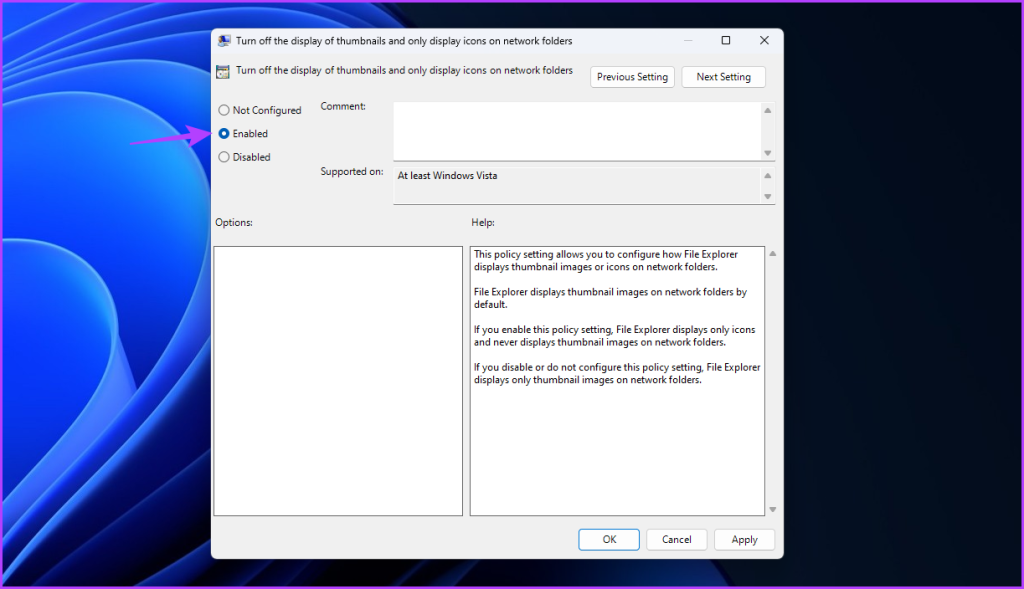
Task: Confirm with the OK button
Action: [609, 539]
